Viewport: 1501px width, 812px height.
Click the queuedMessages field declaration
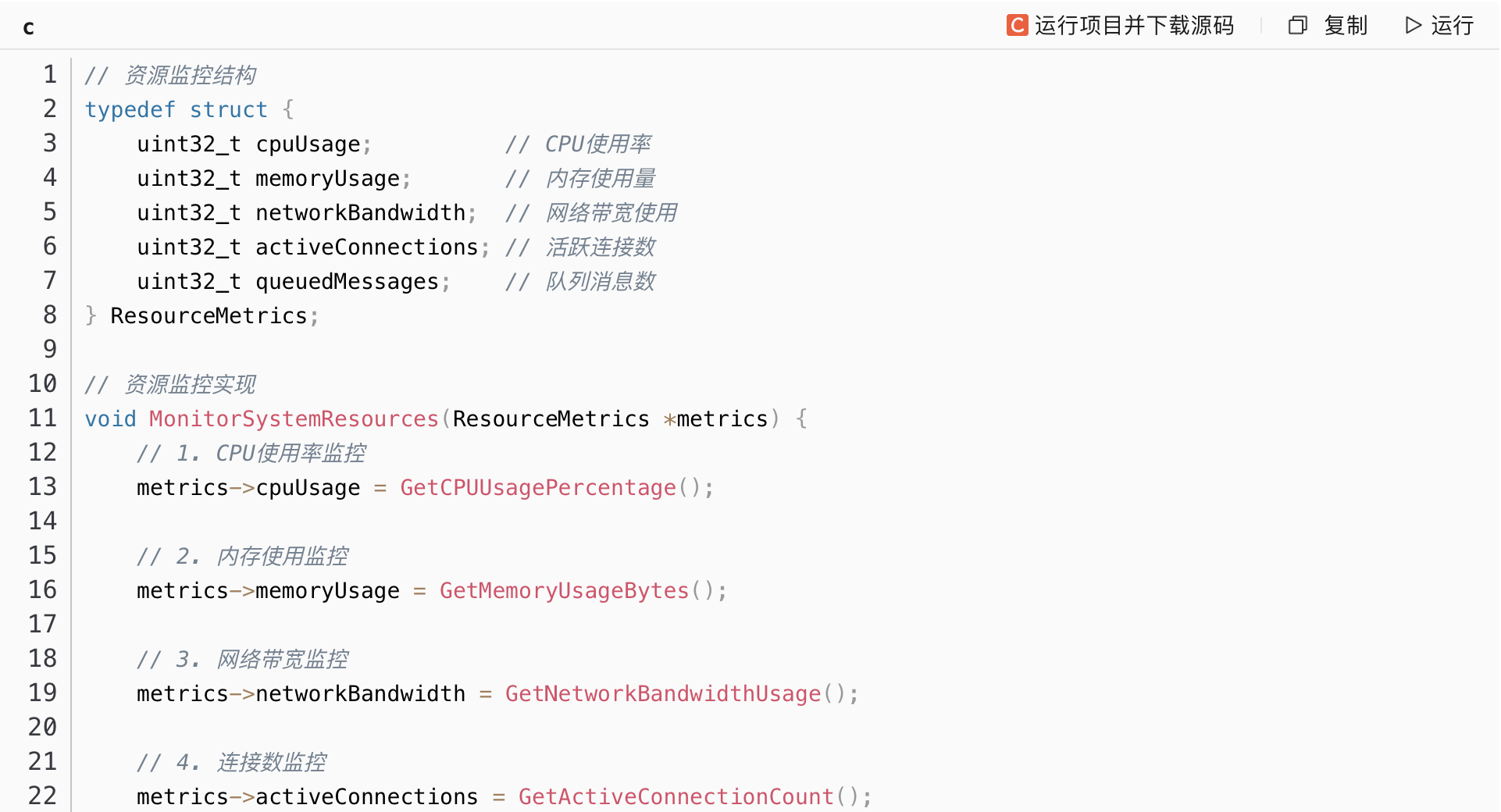347,282
